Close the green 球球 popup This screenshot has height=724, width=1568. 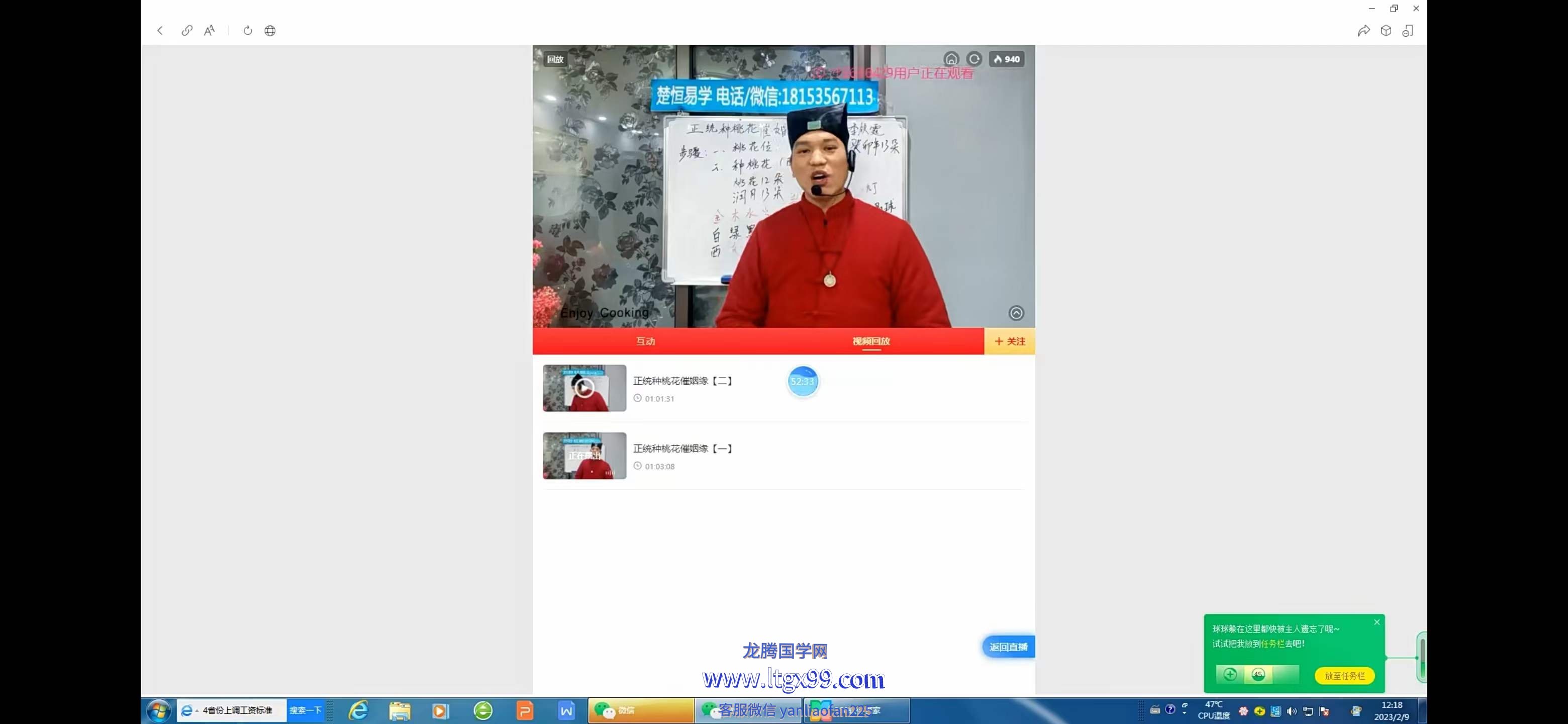click(1377, 622)
